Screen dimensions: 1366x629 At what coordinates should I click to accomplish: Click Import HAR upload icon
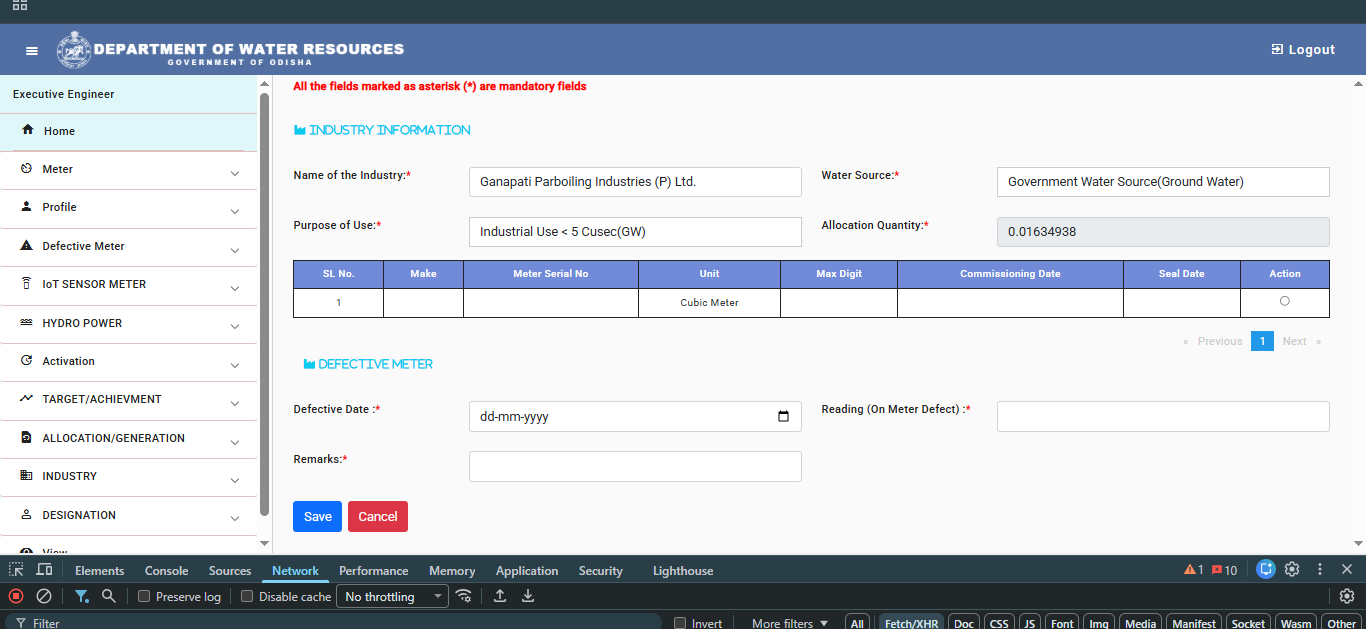pyautogui.click(x=500, y=596)
